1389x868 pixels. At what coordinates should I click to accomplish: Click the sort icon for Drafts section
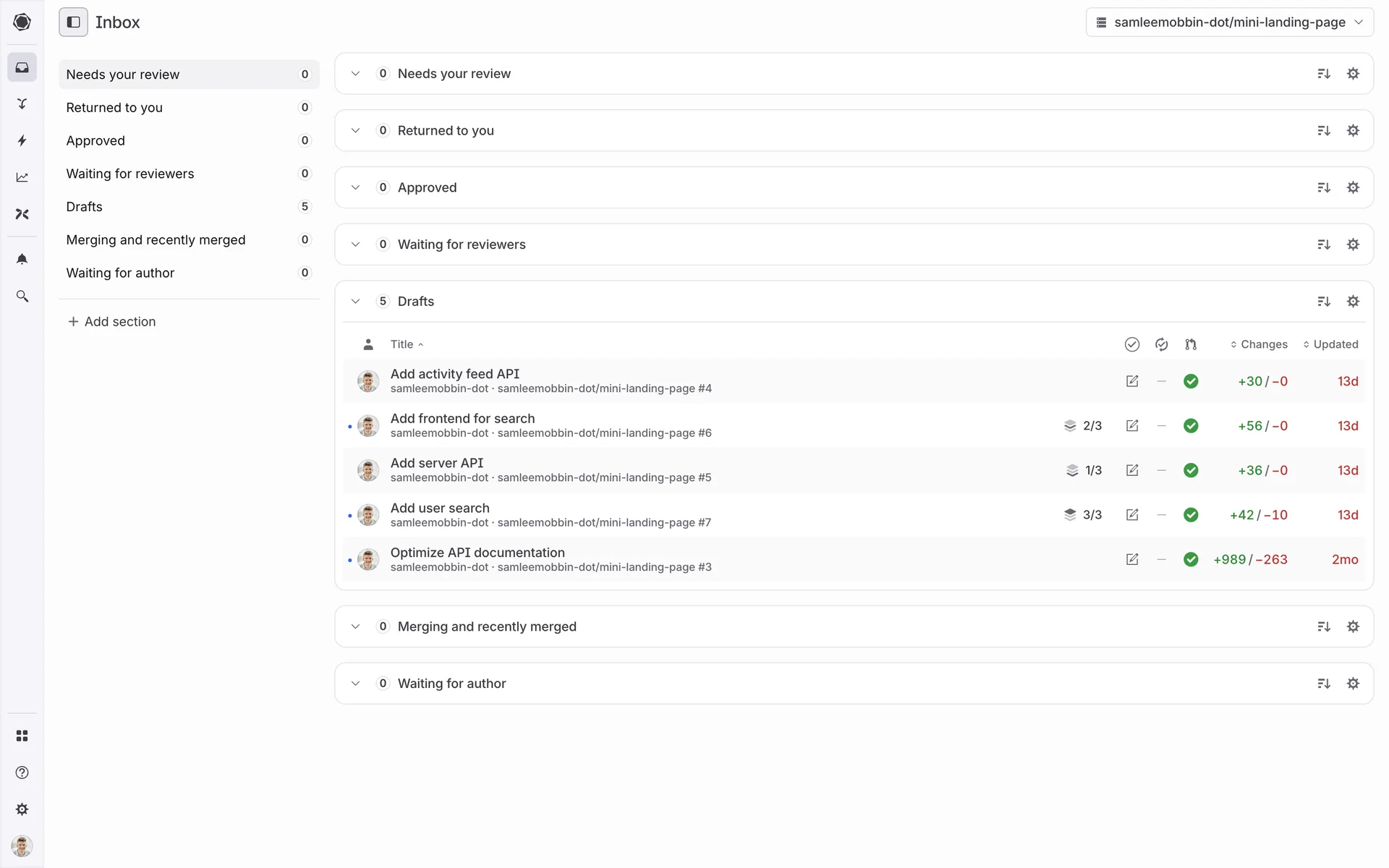pyautogui.click(x=1323, y=302)
